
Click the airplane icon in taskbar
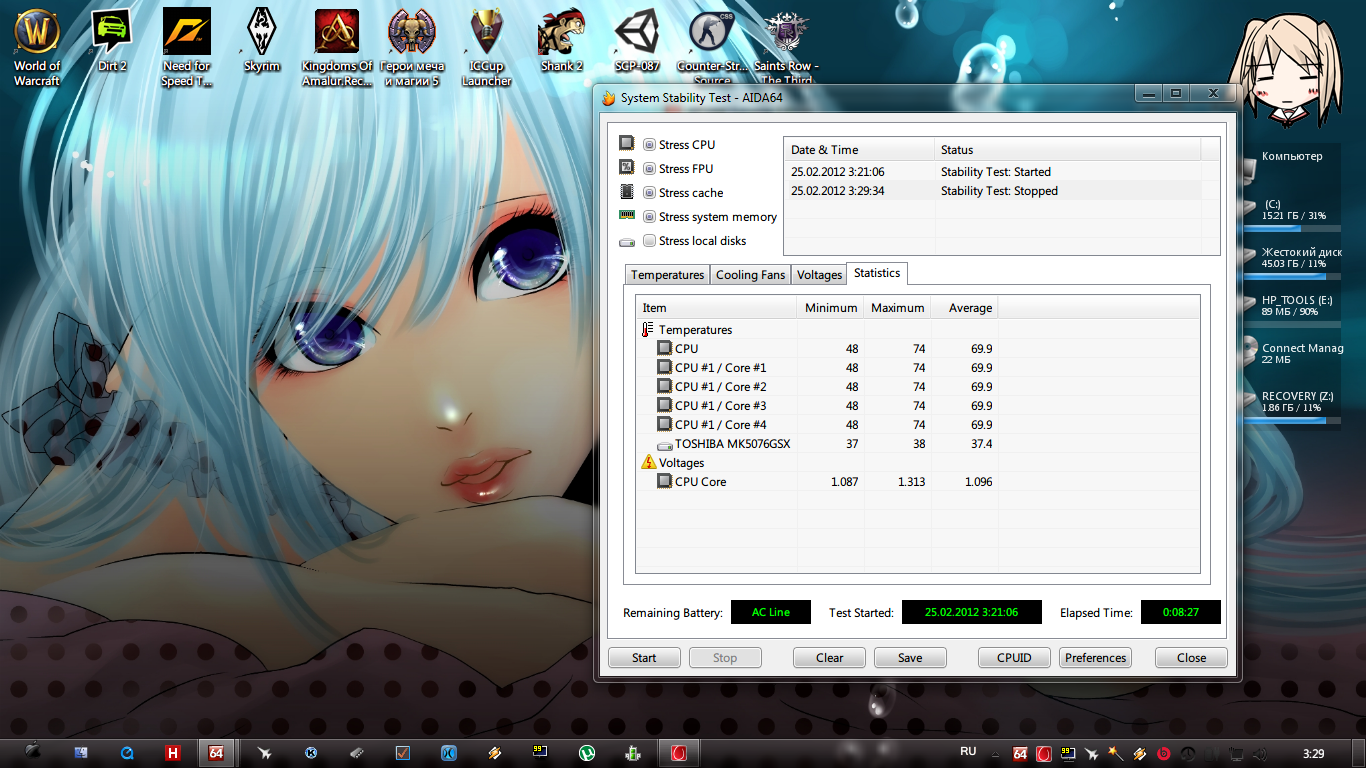click(265, 753)
